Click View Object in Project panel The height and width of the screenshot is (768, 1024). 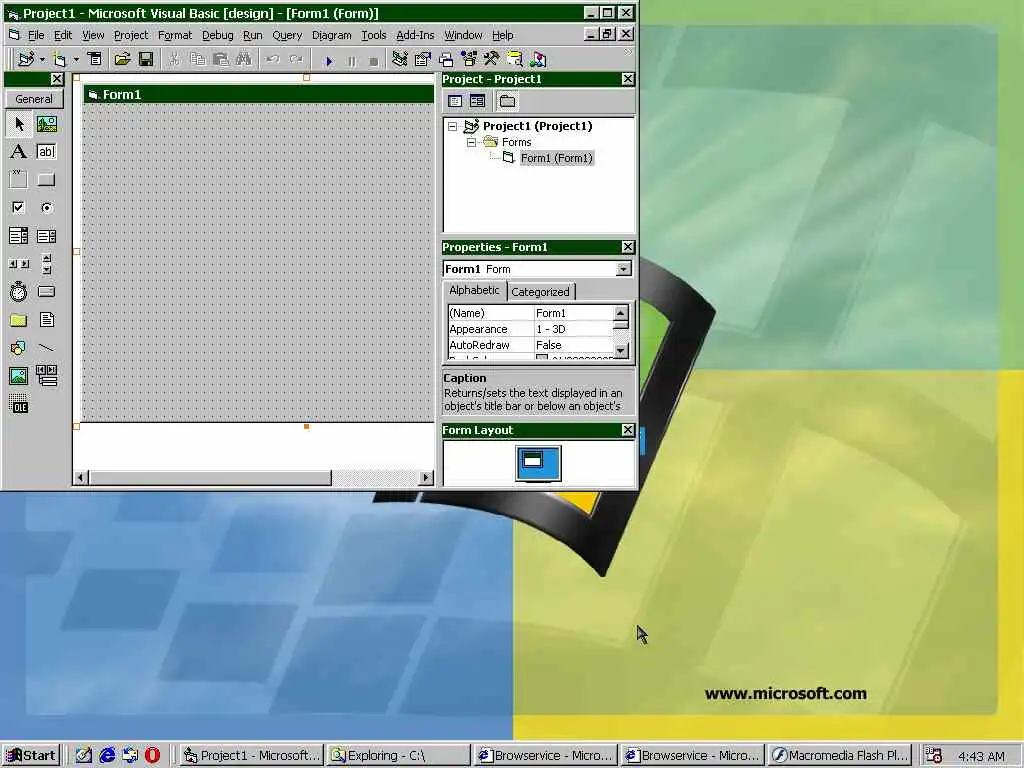pos(478,101)
